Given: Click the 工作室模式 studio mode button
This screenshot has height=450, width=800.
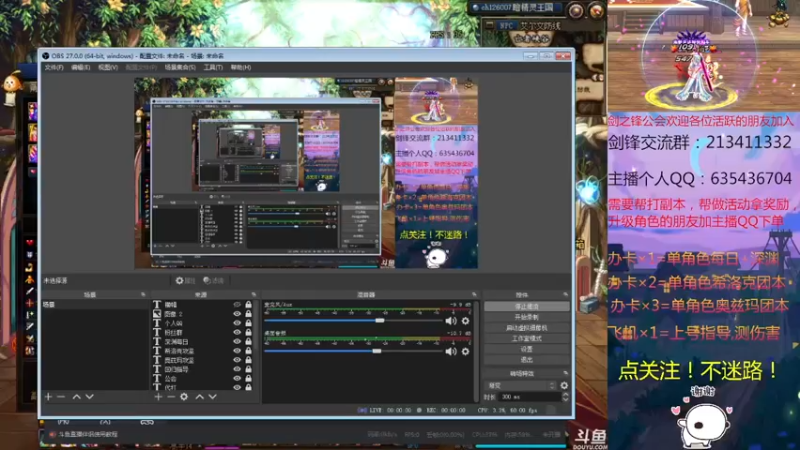Looking at the screenshot, I should (527, 338).
